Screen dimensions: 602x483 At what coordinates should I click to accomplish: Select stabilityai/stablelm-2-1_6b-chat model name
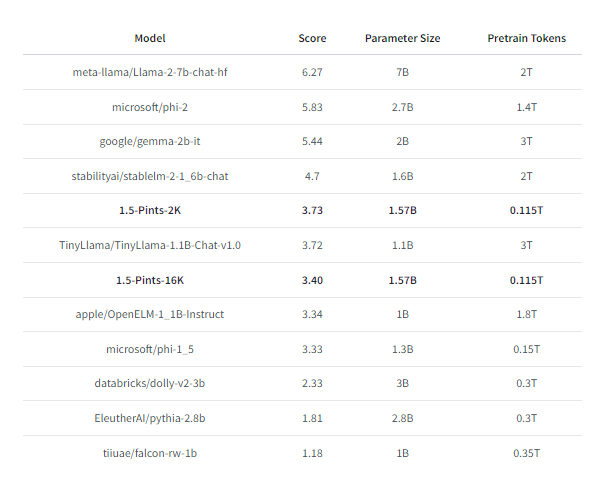[x=150, y=176]
